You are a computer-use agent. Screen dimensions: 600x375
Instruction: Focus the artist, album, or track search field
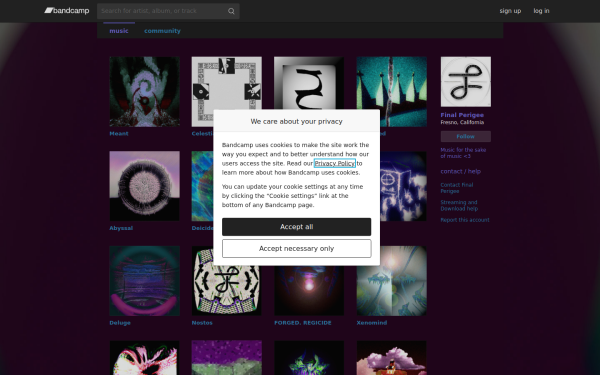(x=168, y=11)
